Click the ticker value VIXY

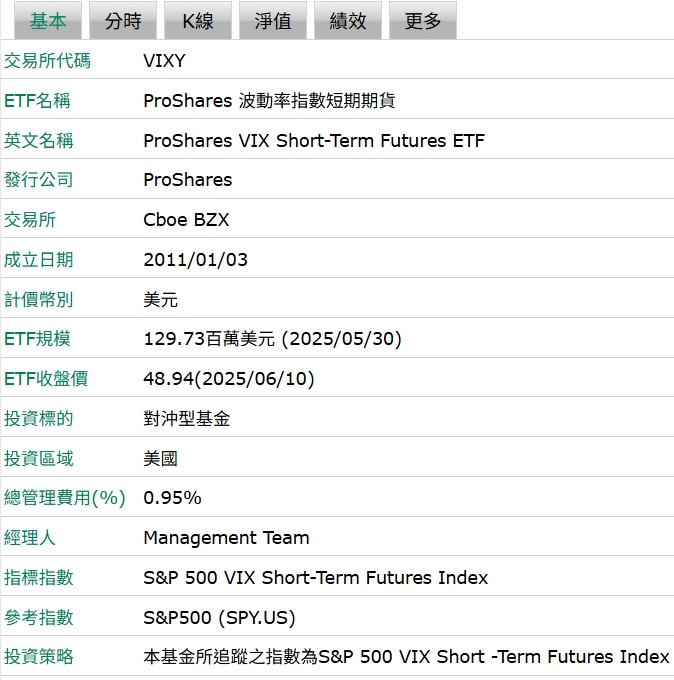point(164,61)
